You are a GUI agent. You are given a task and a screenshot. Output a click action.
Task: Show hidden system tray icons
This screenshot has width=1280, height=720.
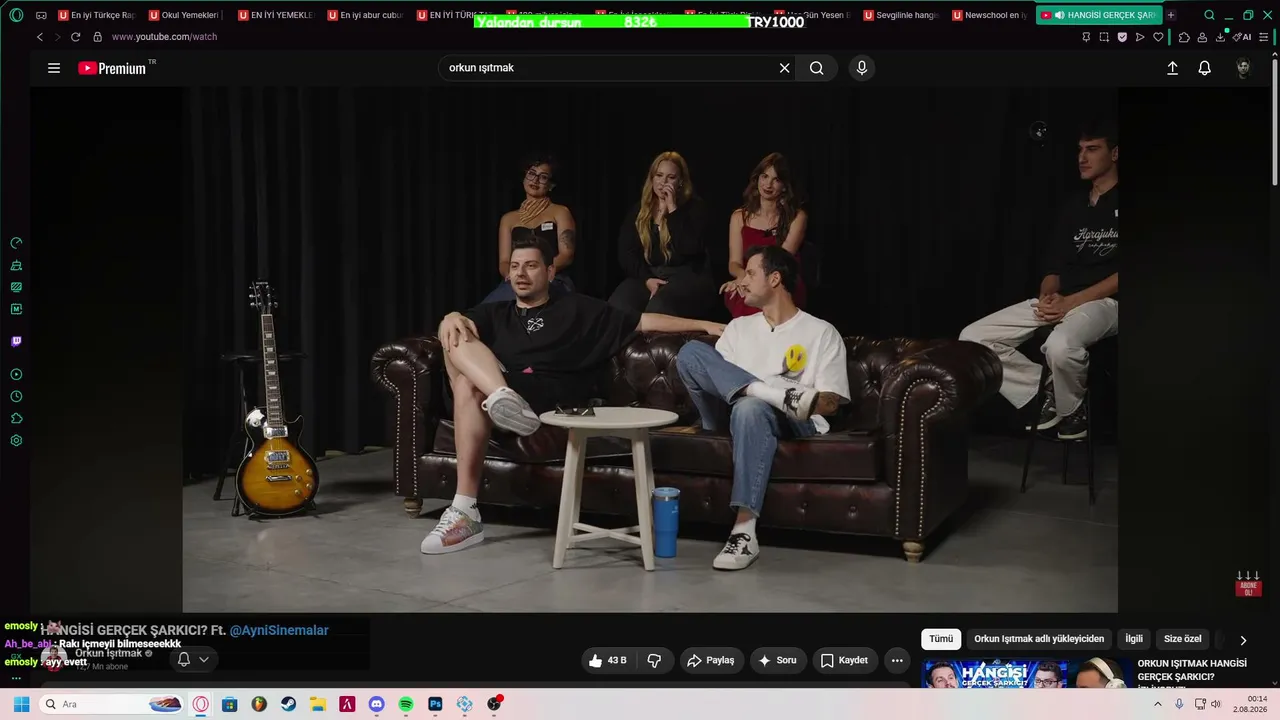click(x=1158, y=704)
